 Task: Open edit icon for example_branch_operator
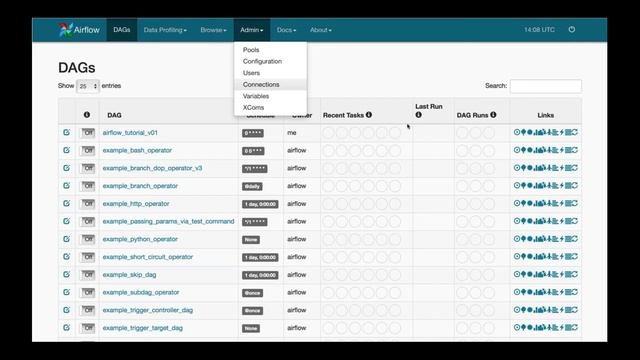coord(67,186)
